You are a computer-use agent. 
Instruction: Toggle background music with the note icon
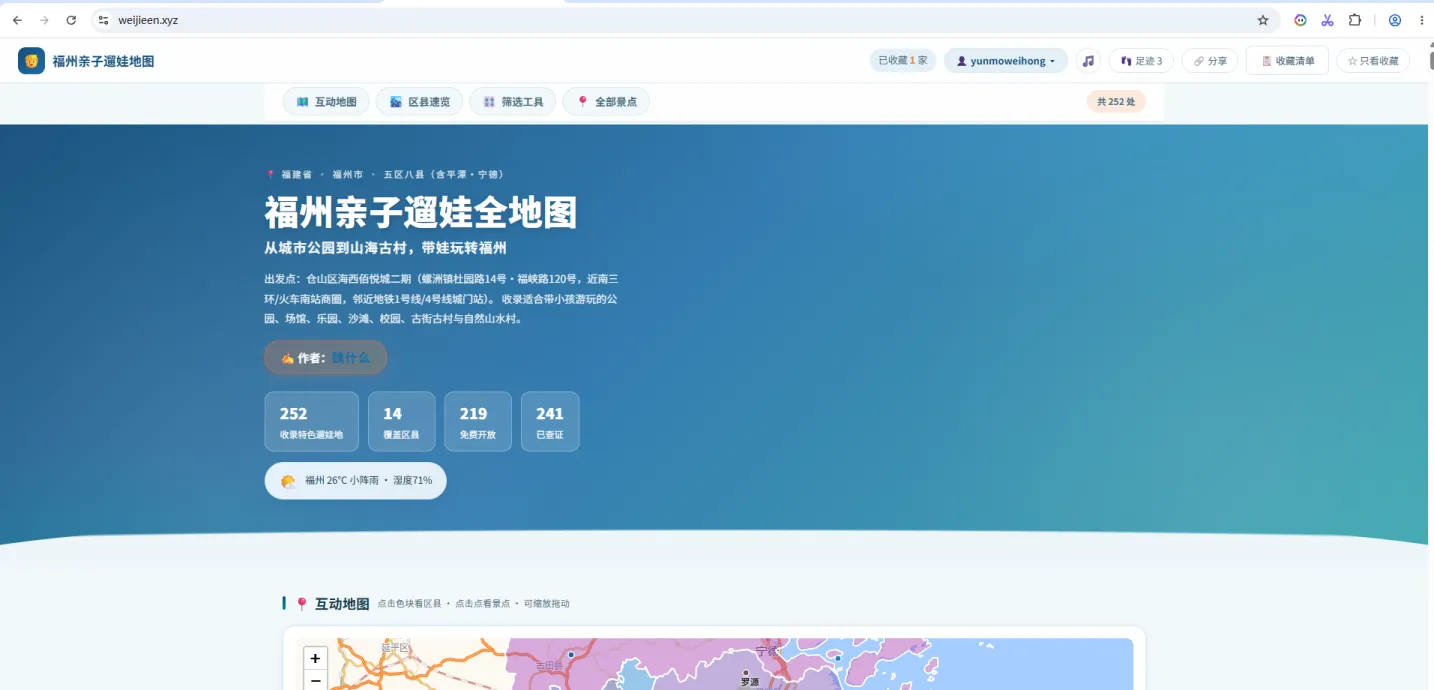tap(1088, 61)
